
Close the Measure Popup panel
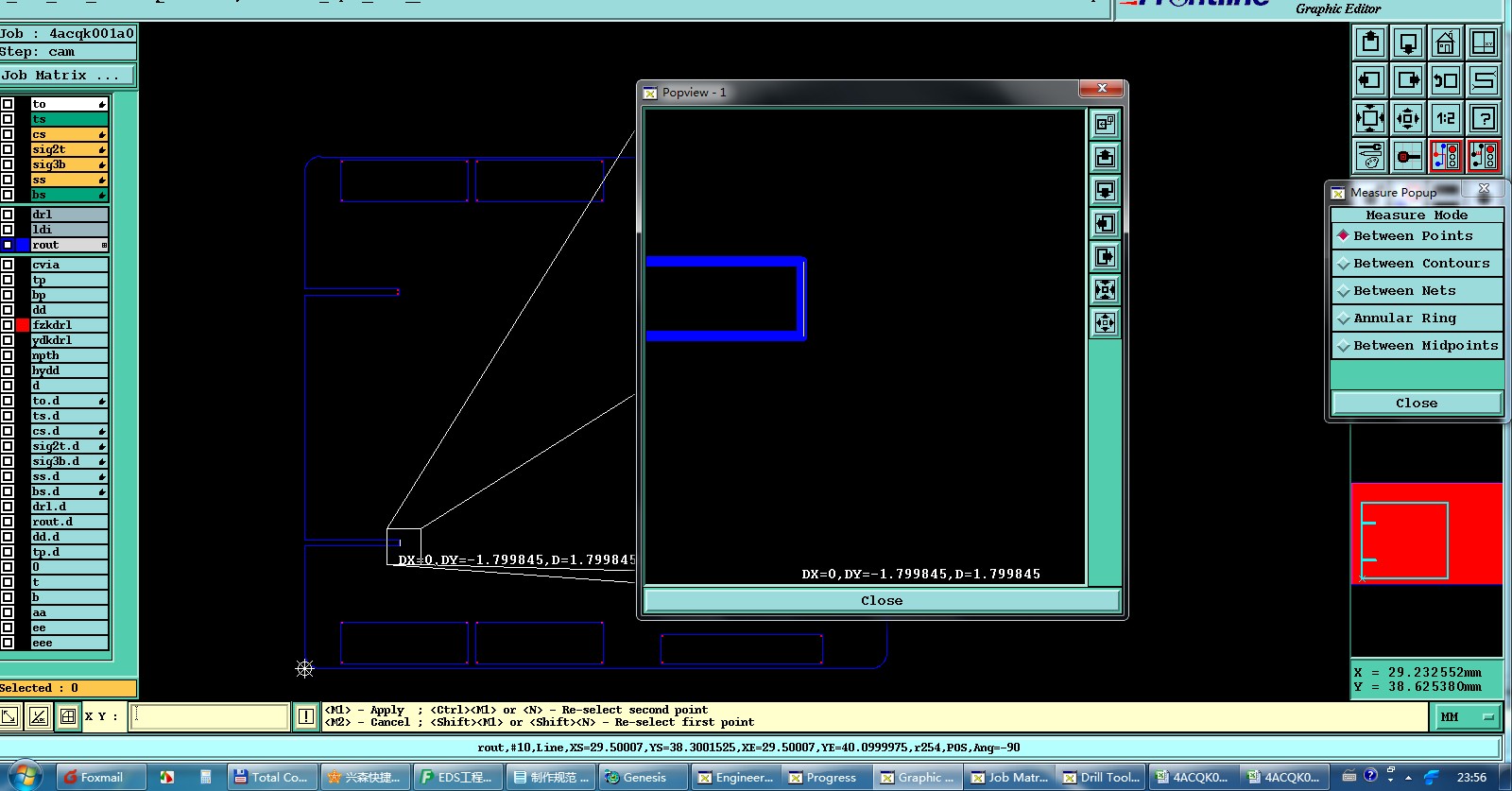pyautogui.click(x=1416, y=403)
